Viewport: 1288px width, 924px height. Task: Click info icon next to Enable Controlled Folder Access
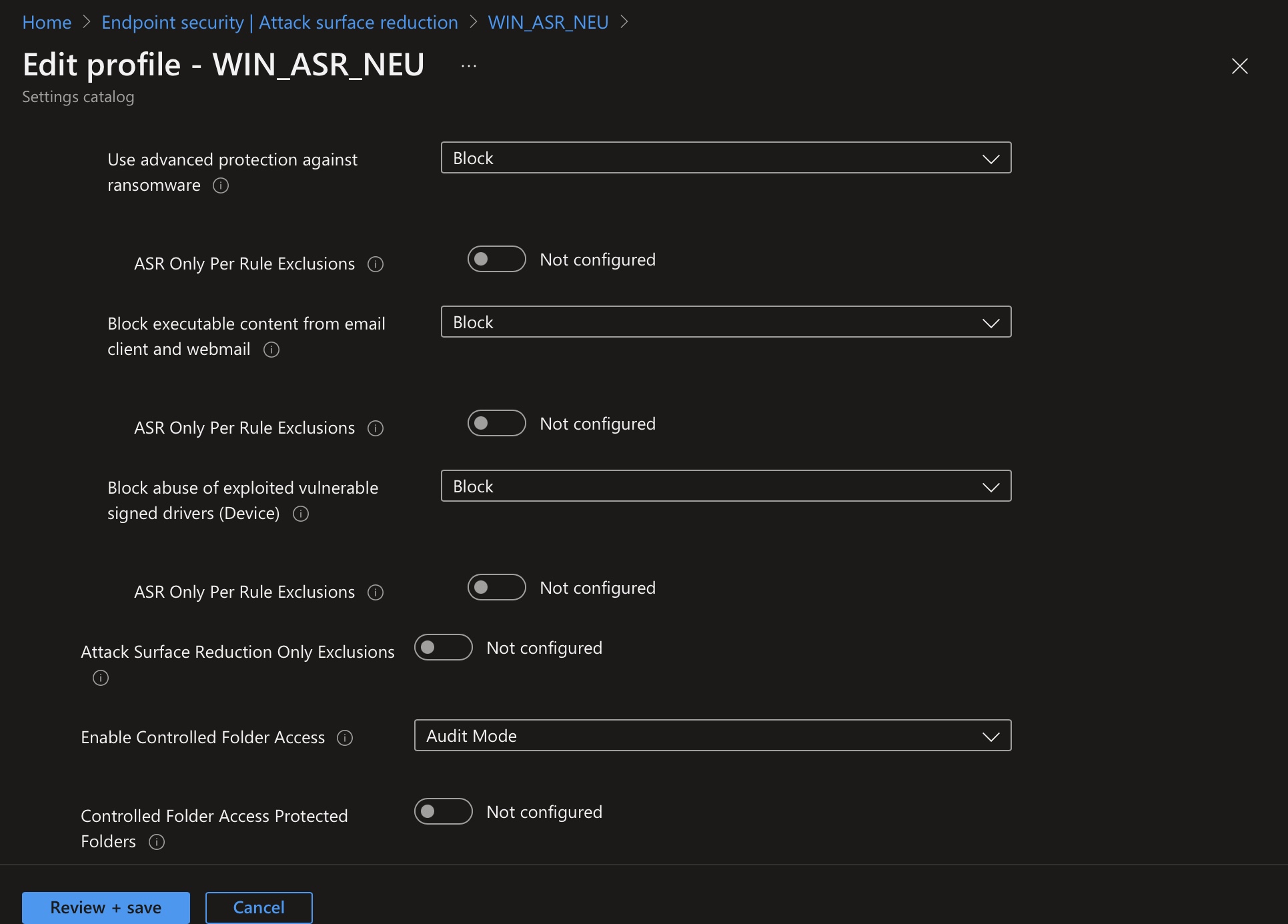click(x=345, y=738)
